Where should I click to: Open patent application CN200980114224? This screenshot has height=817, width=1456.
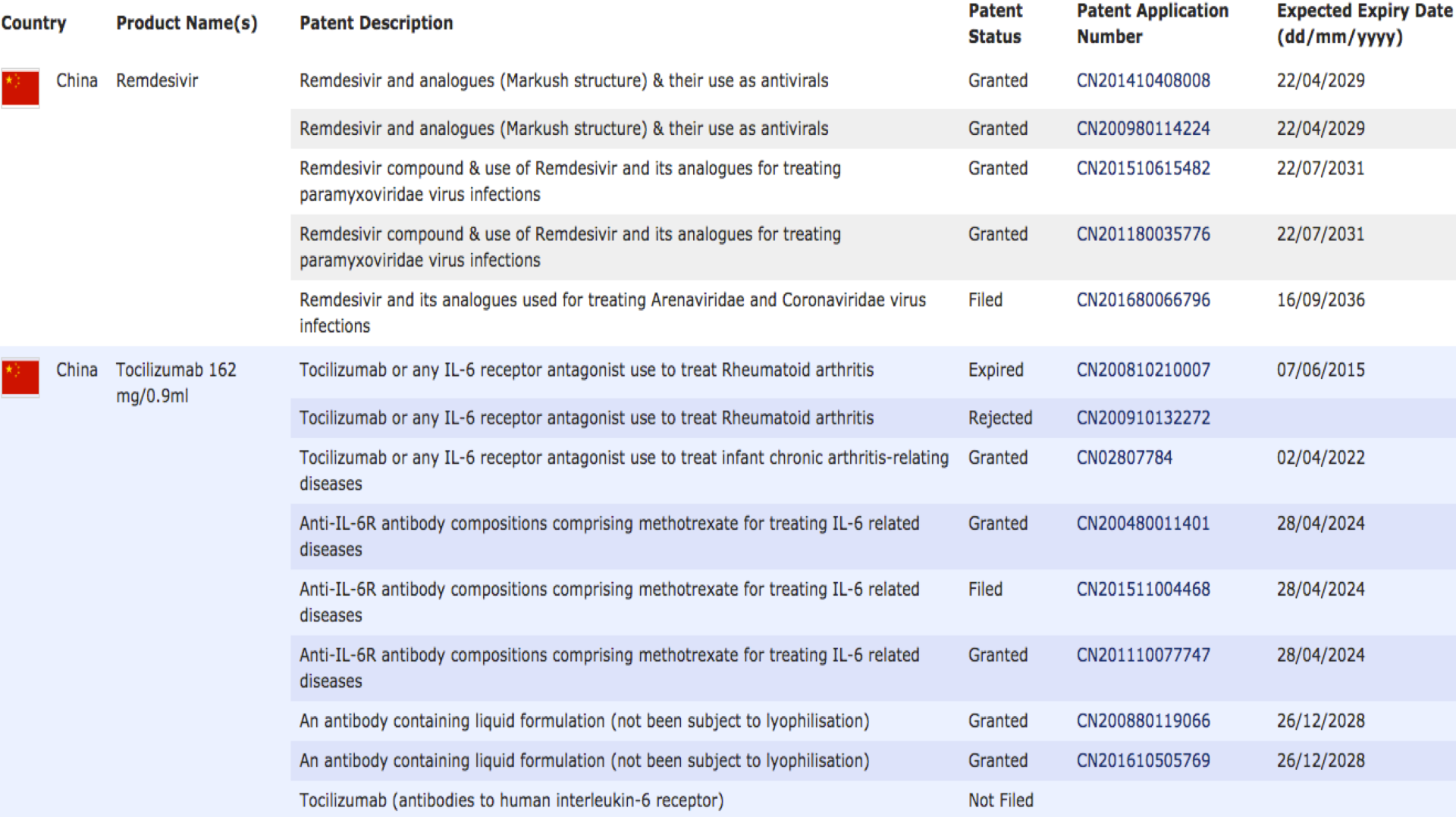point(1143,129)
